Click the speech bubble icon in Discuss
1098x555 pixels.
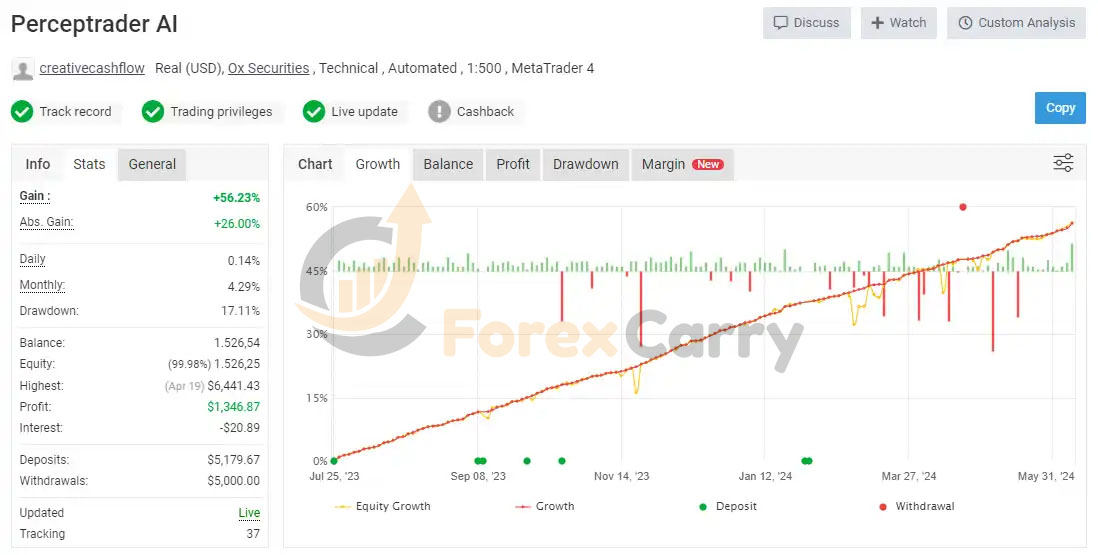[x=780, y=23]
